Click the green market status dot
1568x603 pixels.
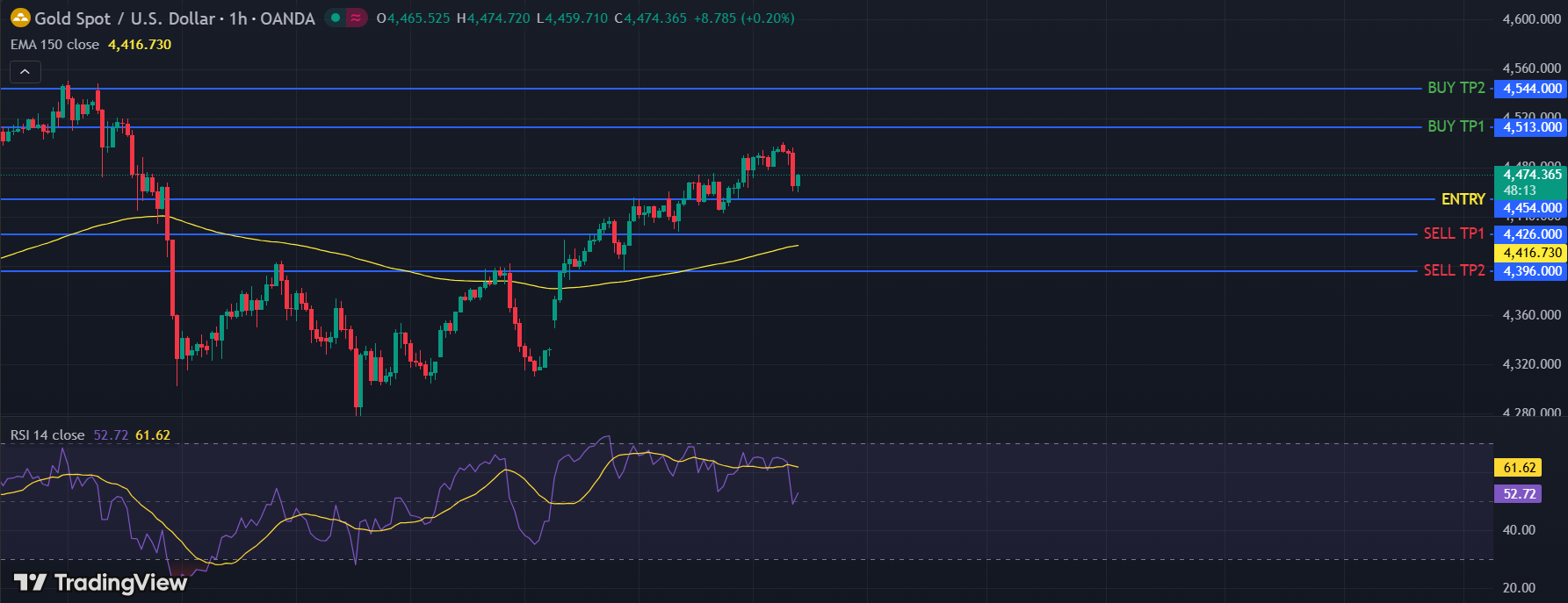tap(336, 18)
